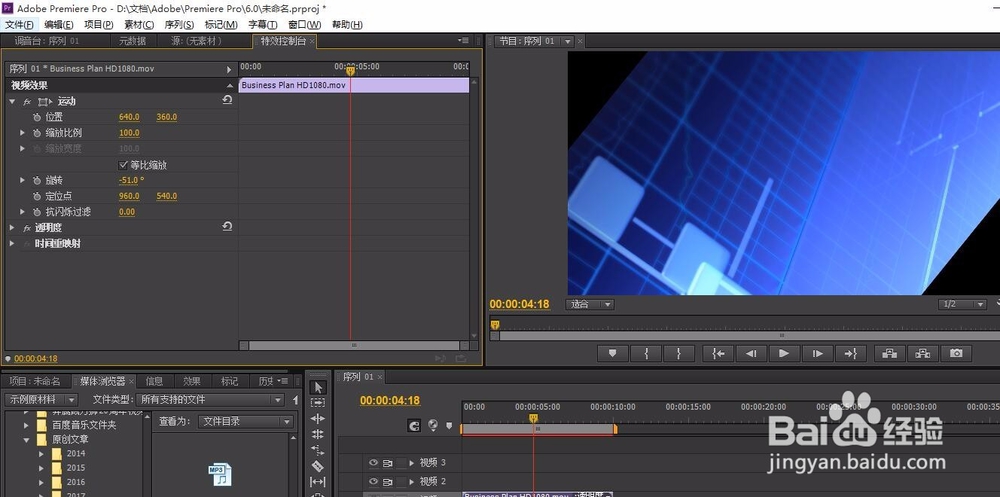Expand the 2014 folder
This screenshot has width=1000, height=497.
pos(41,454)
